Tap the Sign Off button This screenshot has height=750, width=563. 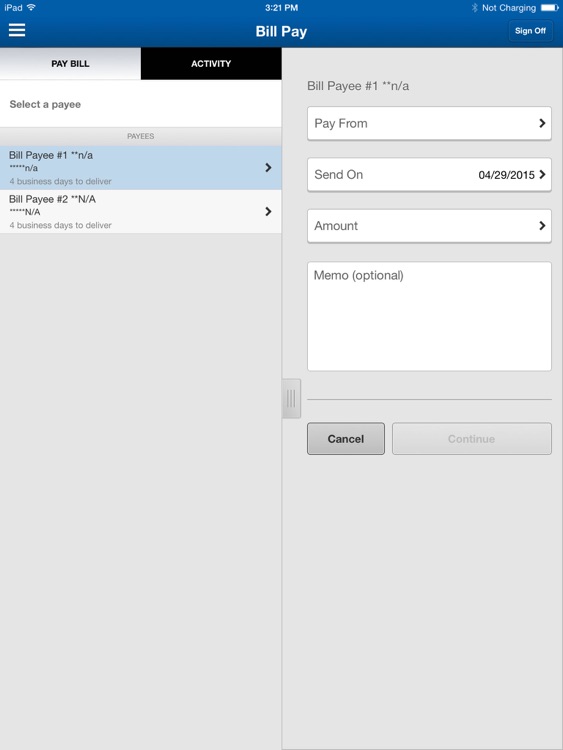pos(530,31)
